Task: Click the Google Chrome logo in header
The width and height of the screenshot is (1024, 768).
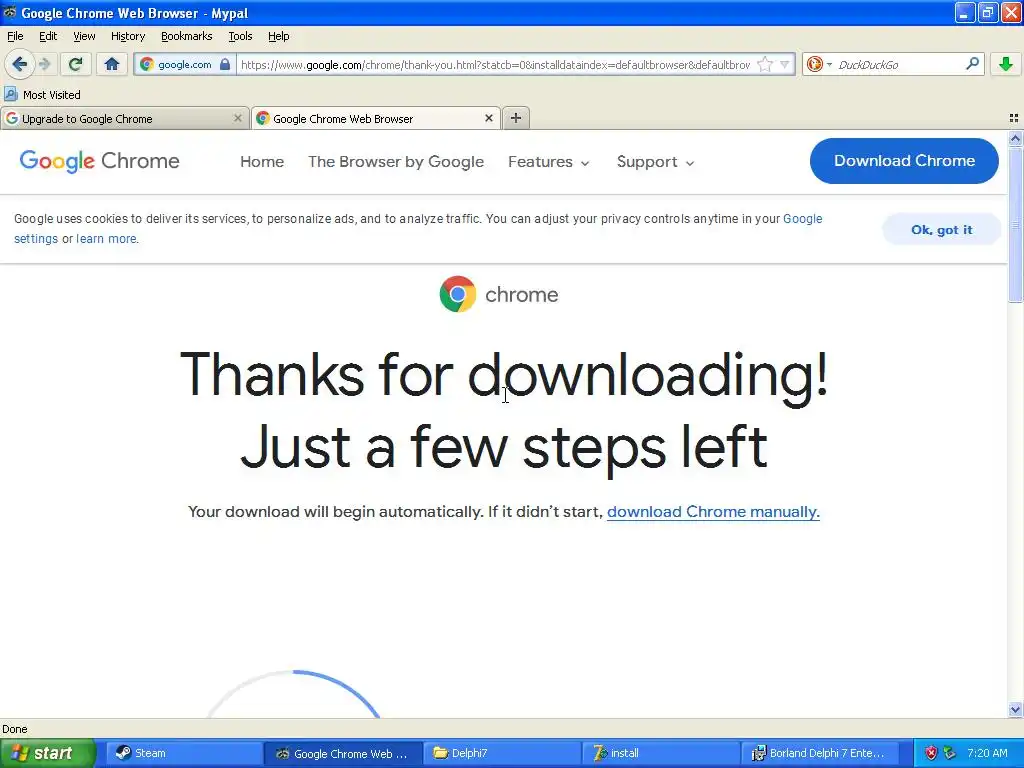Action: (x=99, y=161)
